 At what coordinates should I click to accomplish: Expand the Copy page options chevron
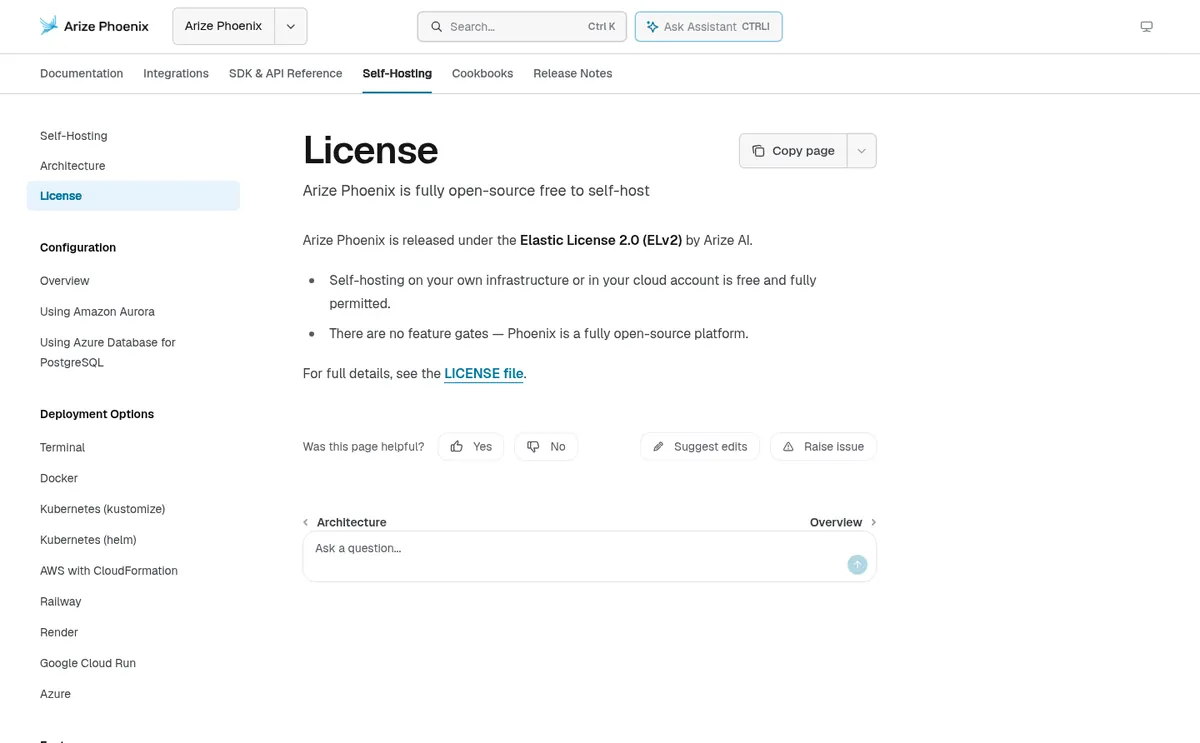(x=862, y=151)
